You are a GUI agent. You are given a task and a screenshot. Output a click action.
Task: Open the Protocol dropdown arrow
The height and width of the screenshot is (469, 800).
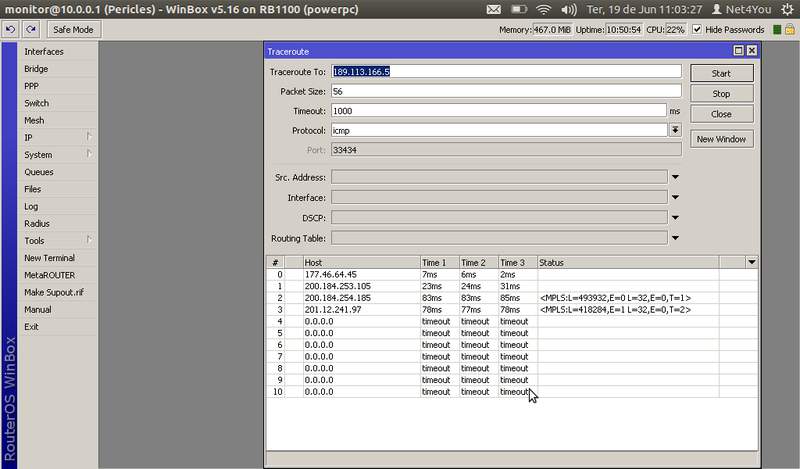click(675, 130)
